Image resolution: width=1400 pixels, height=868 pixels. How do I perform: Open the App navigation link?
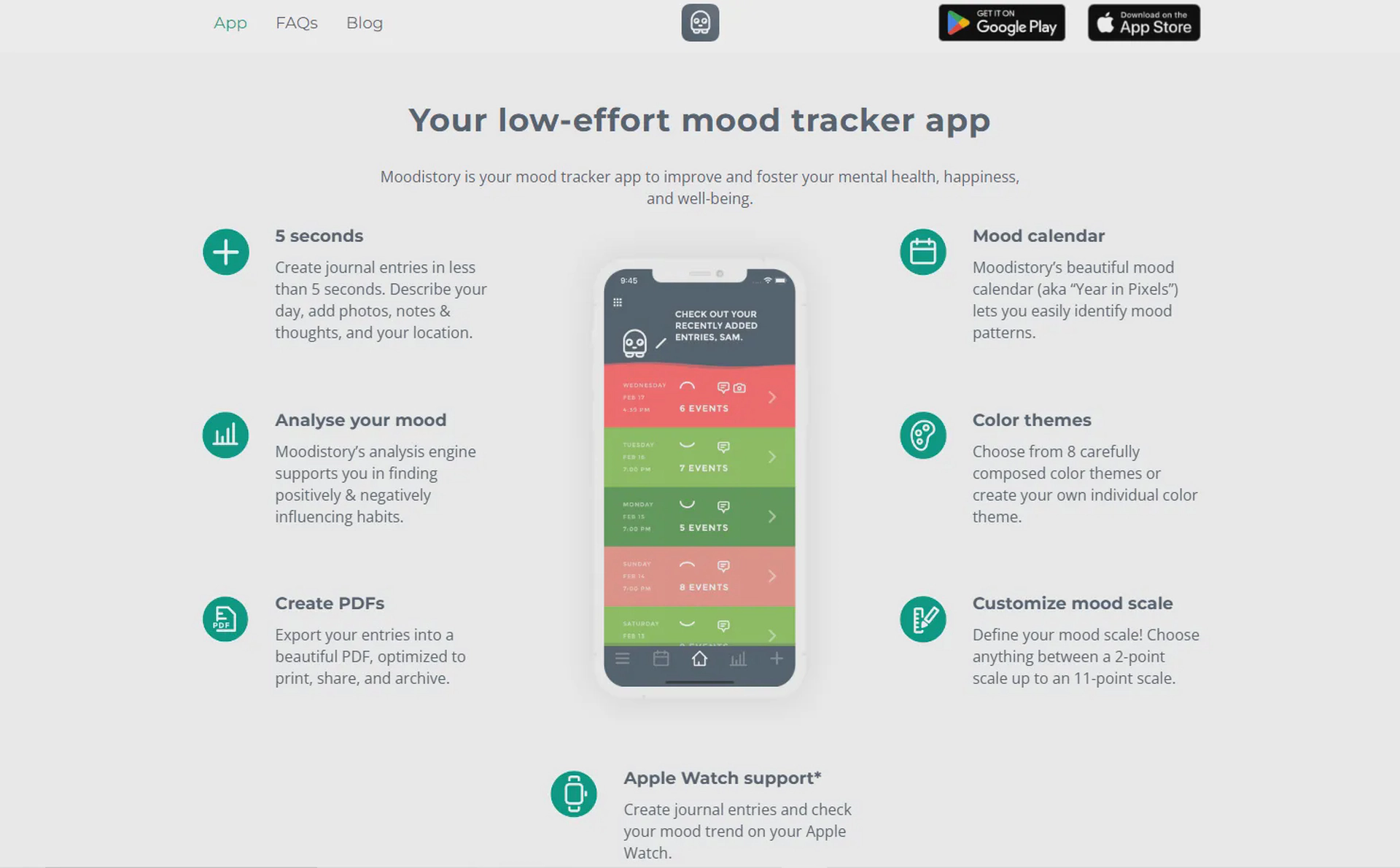point(231,21)
